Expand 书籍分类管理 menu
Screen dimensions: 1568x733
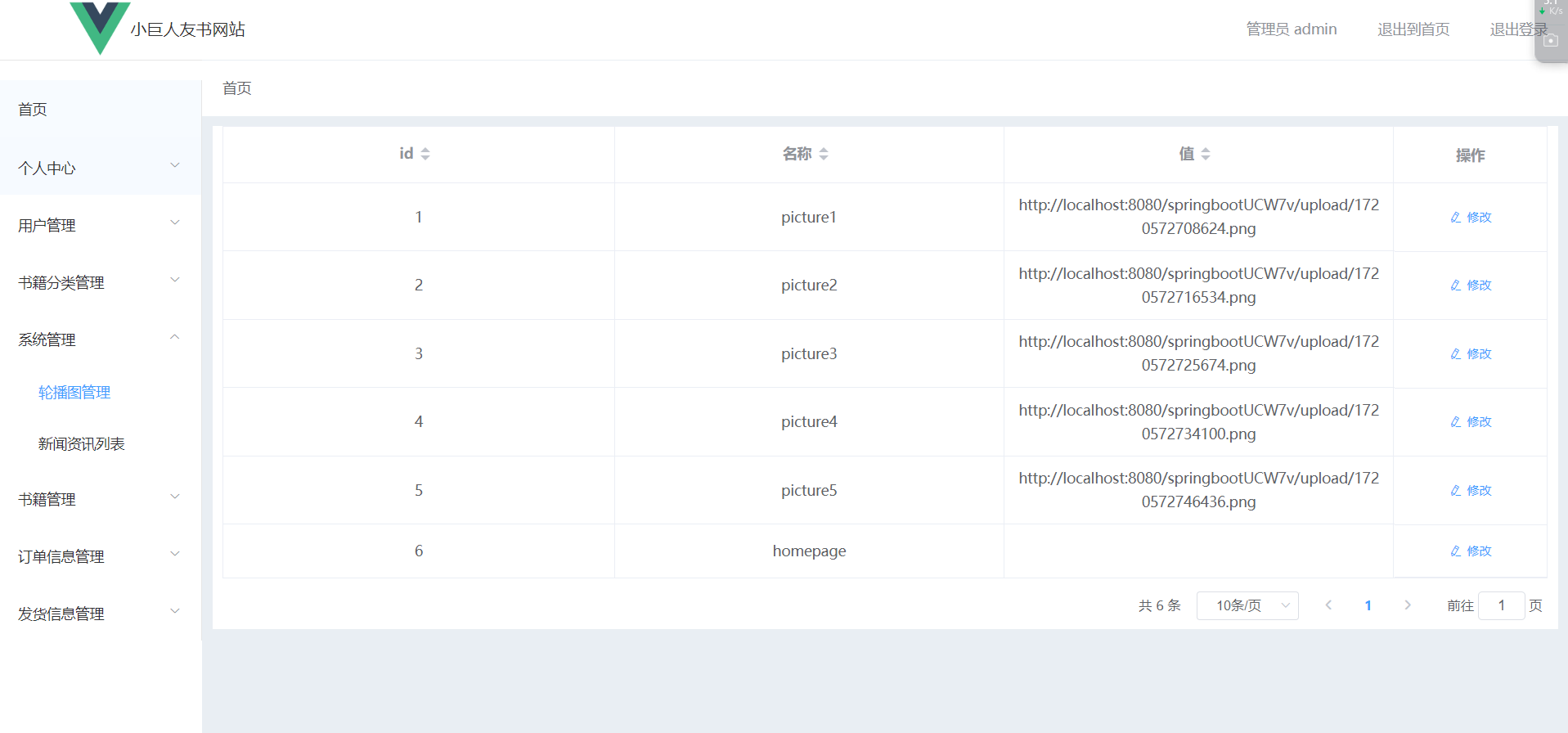[101, 282]
